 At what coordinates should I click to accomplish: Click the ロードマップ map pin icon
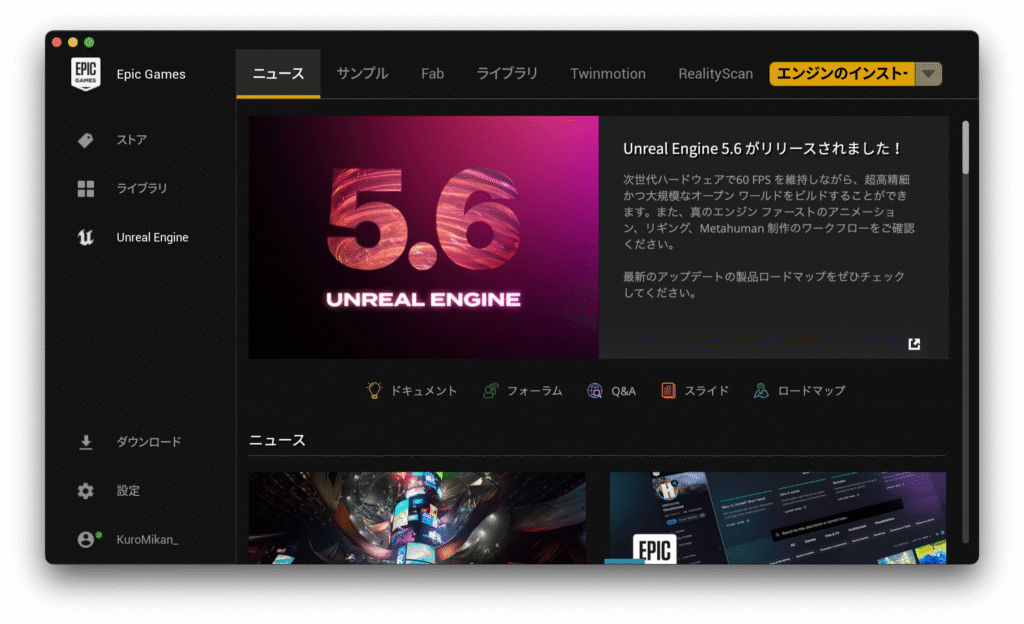click(x=761, y=390)
